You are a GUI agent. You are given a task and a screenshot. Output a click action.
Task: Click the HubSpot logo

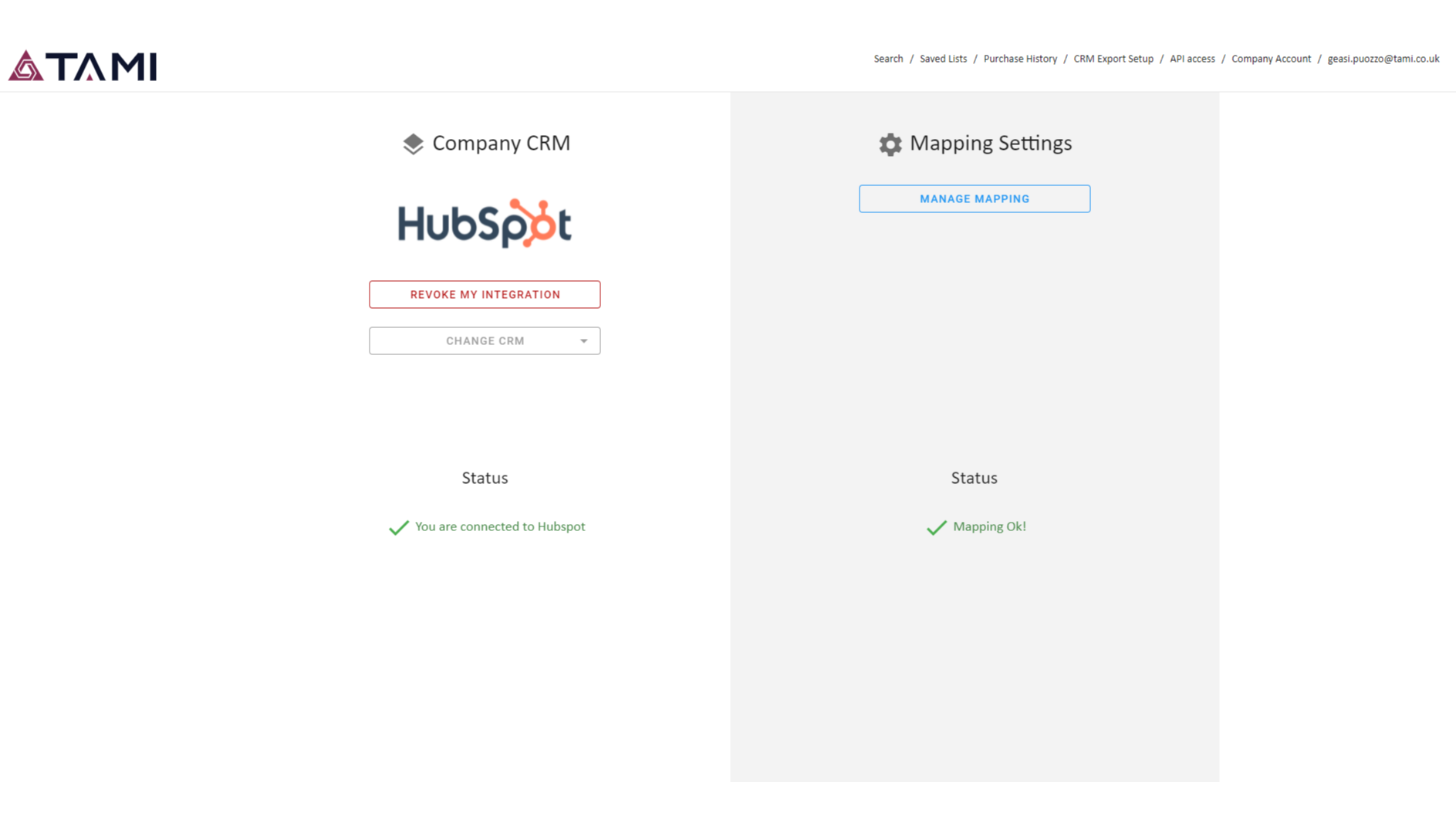(x=484, y=222)
